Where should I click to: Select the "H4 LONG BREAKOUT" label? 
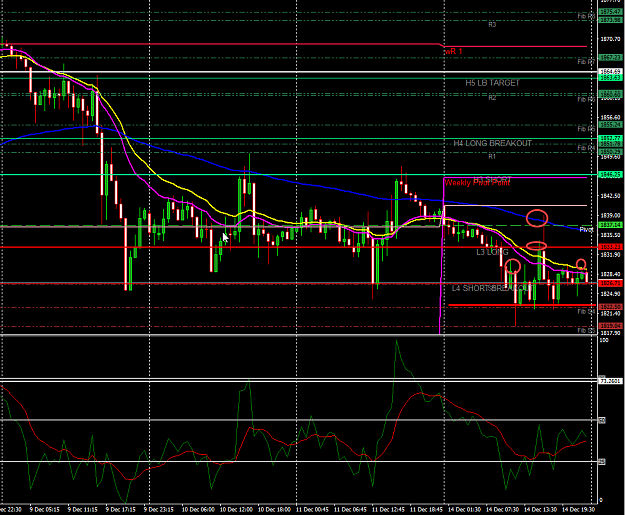[x=492, y=143]
